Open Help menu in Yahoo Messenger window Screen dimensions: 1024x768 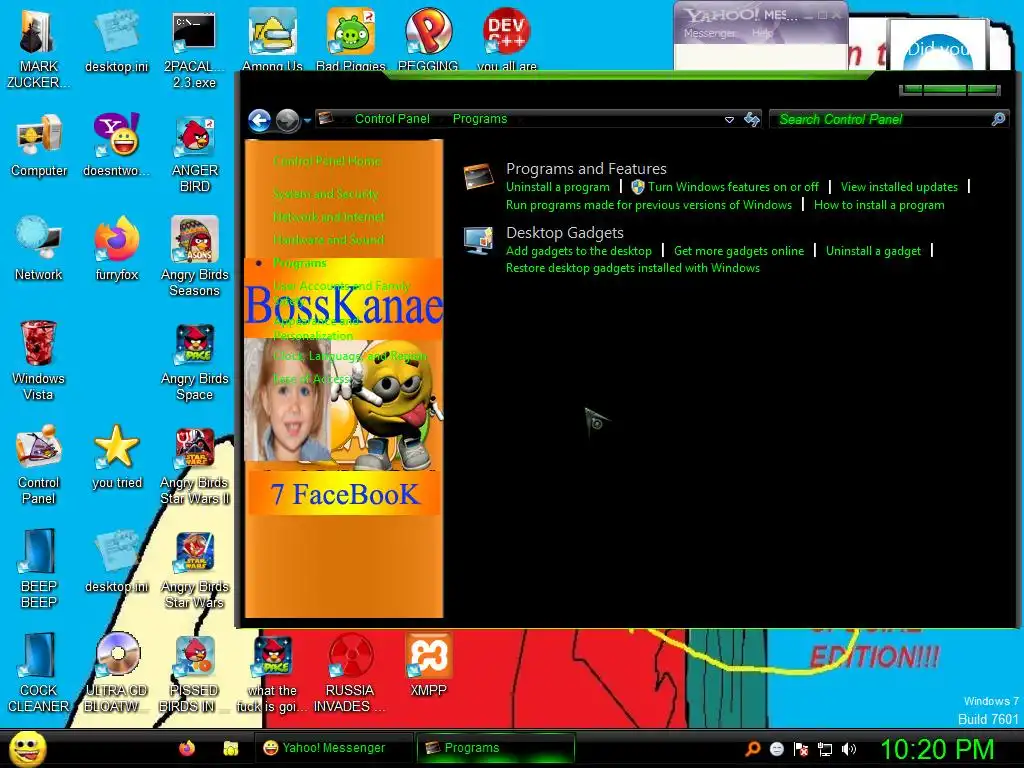[762, 33]
